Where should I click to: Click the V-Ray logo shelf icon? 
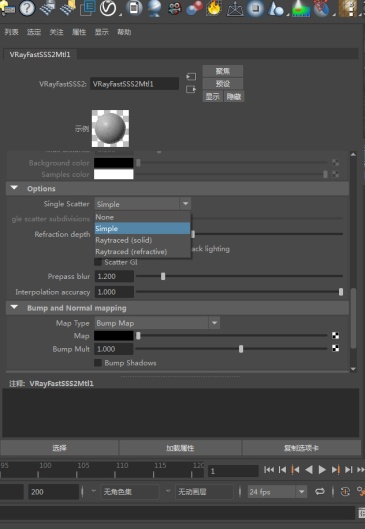108,8
